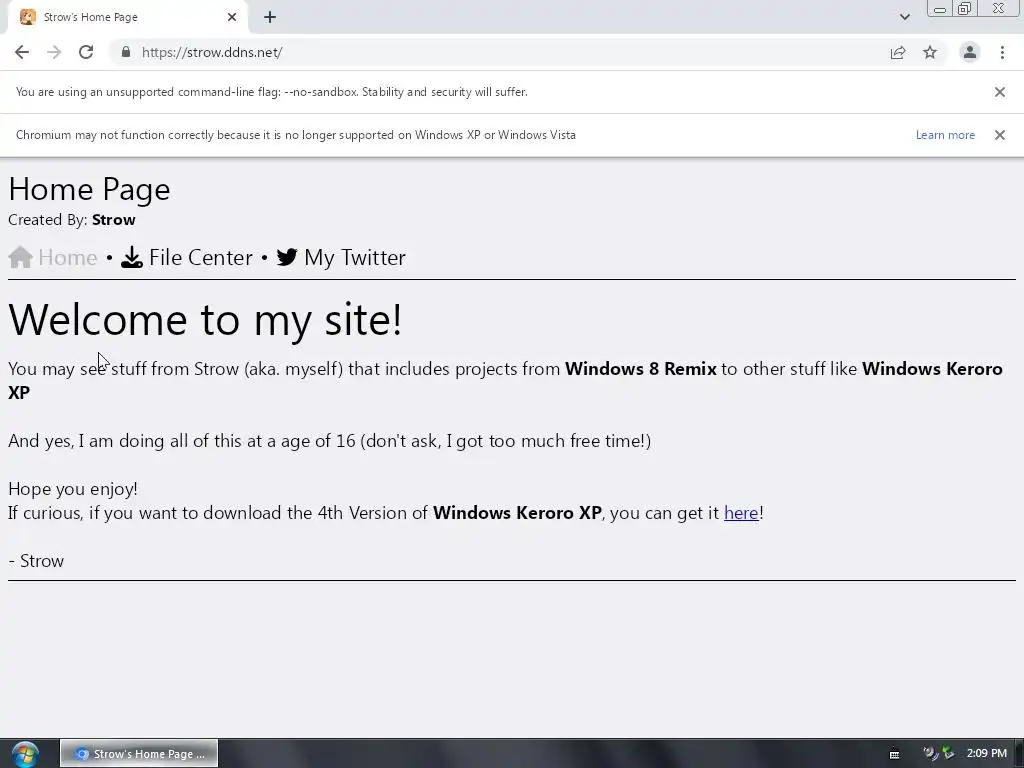The height and width of the screenshot is (768, 1024).
Task: Minimize the Chromium window
Action: (940, 9)
